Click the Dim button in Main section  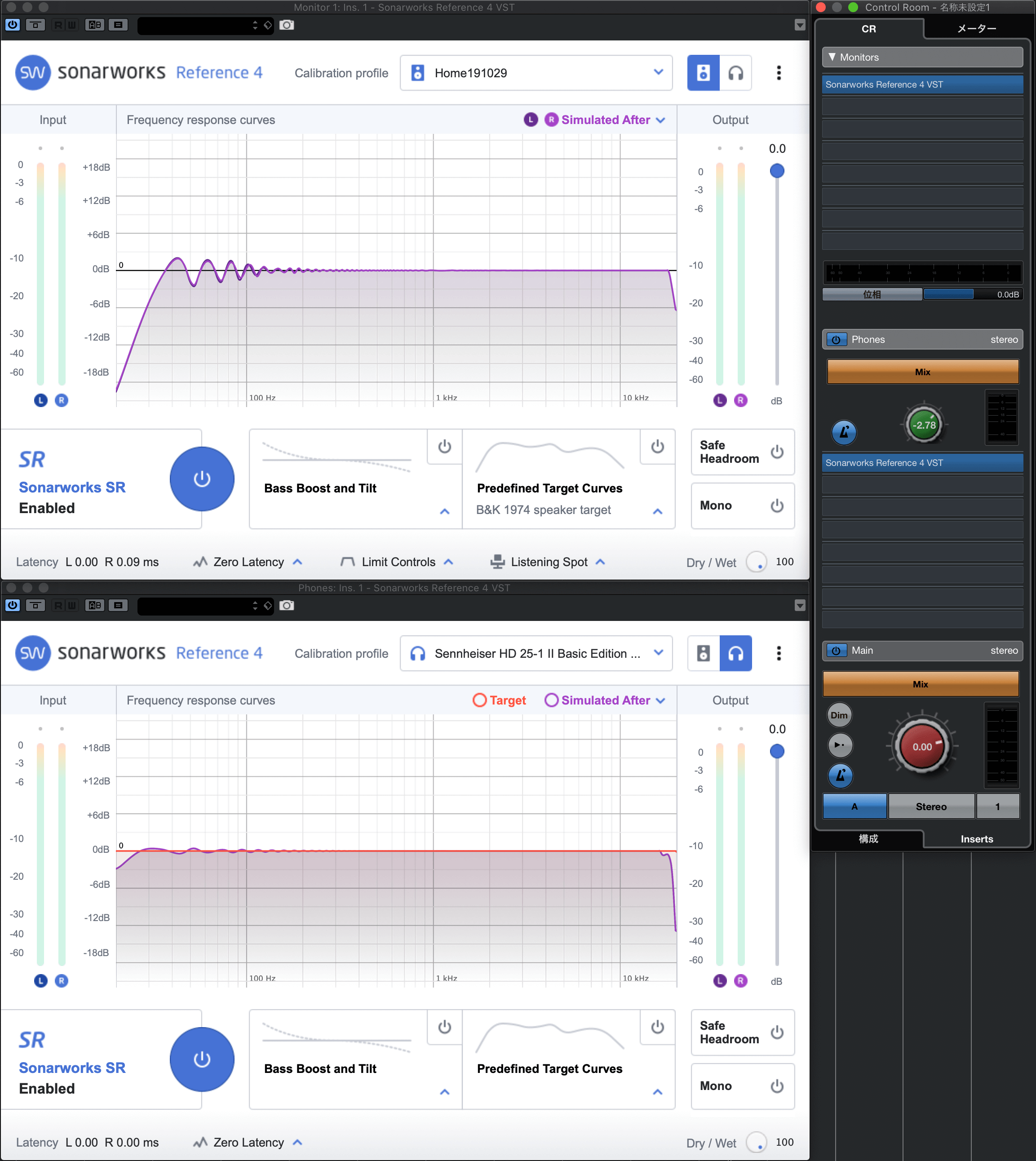point(839,715)
